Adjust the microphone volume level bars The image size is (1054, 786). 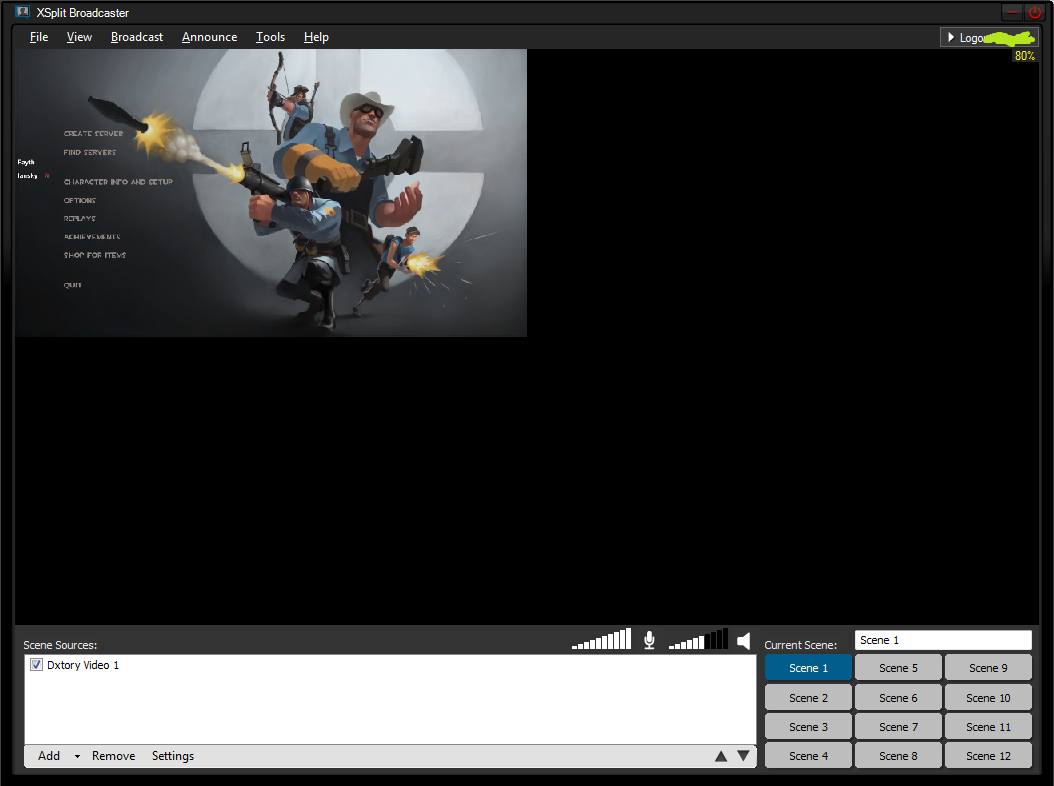[602, 640]
